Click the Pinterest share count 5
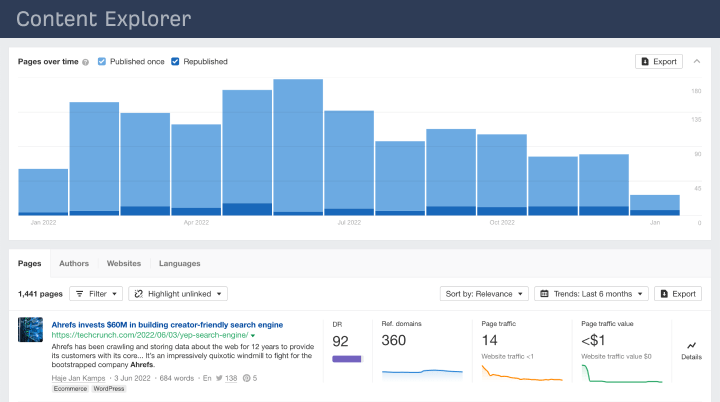720x402 pixels. pos(255,378)
